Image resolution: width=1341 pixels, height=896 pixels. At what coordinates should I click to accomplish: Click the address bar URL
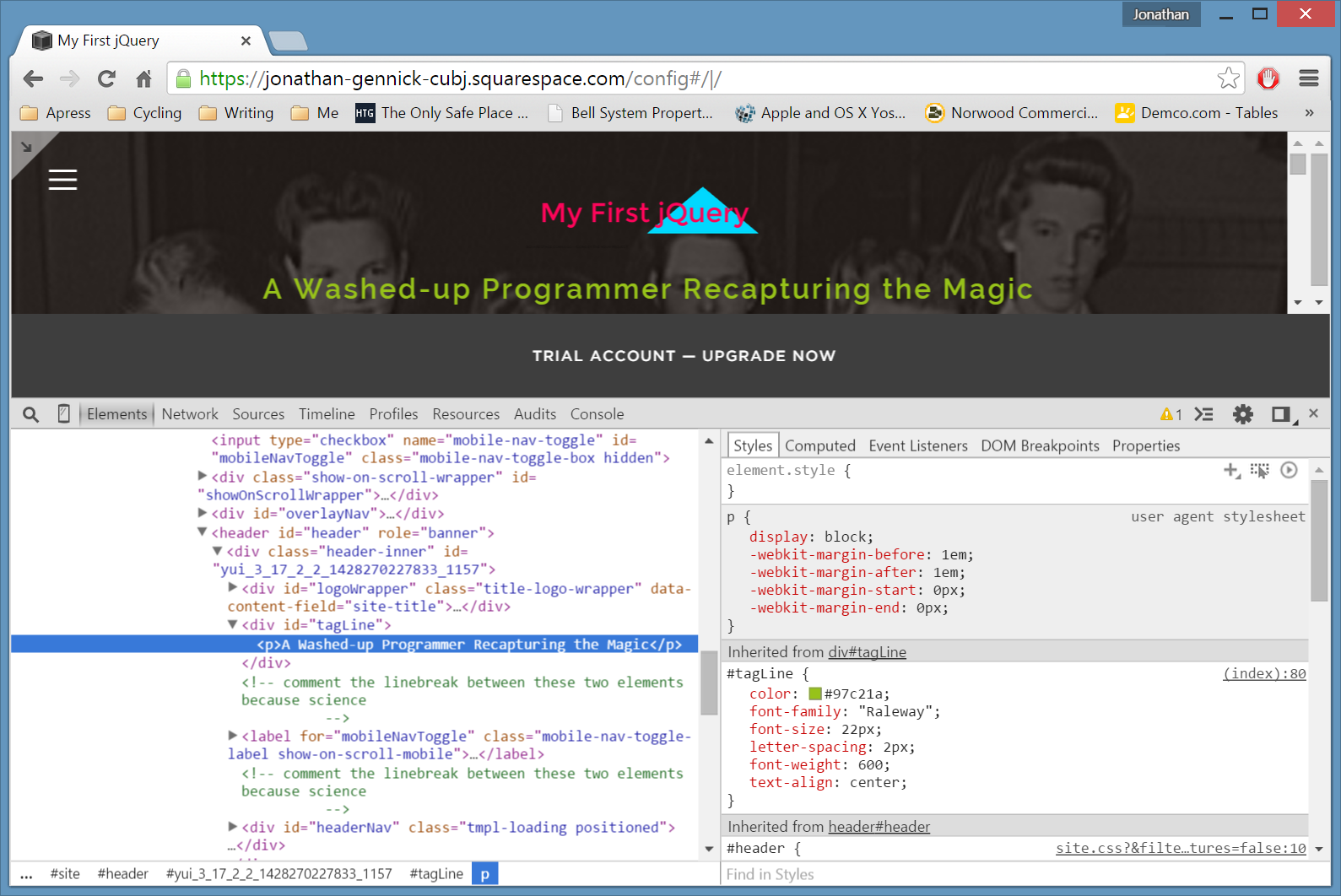pos(460,78)
